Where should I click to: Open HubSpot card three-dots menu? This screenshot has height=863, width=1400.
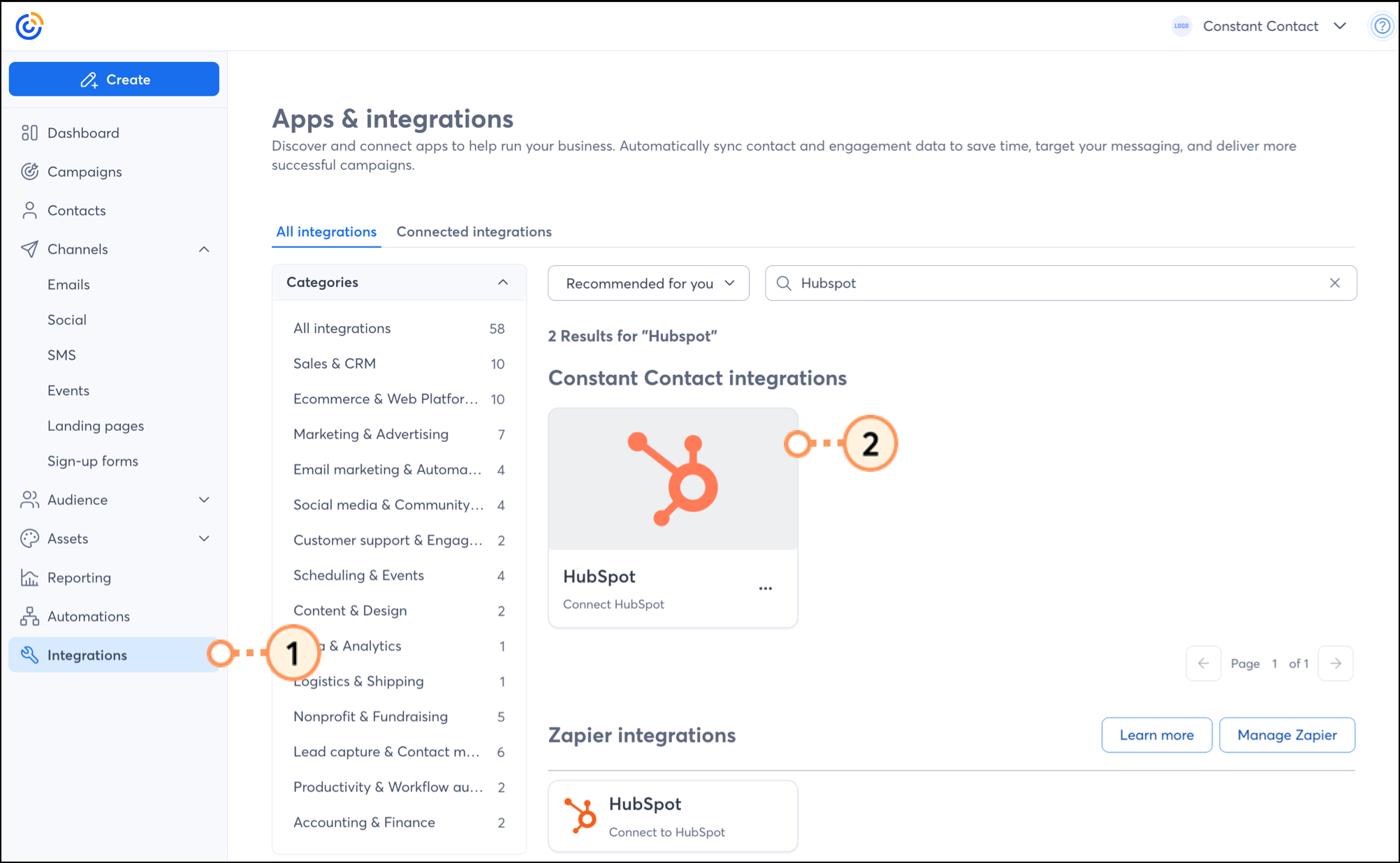765,589
